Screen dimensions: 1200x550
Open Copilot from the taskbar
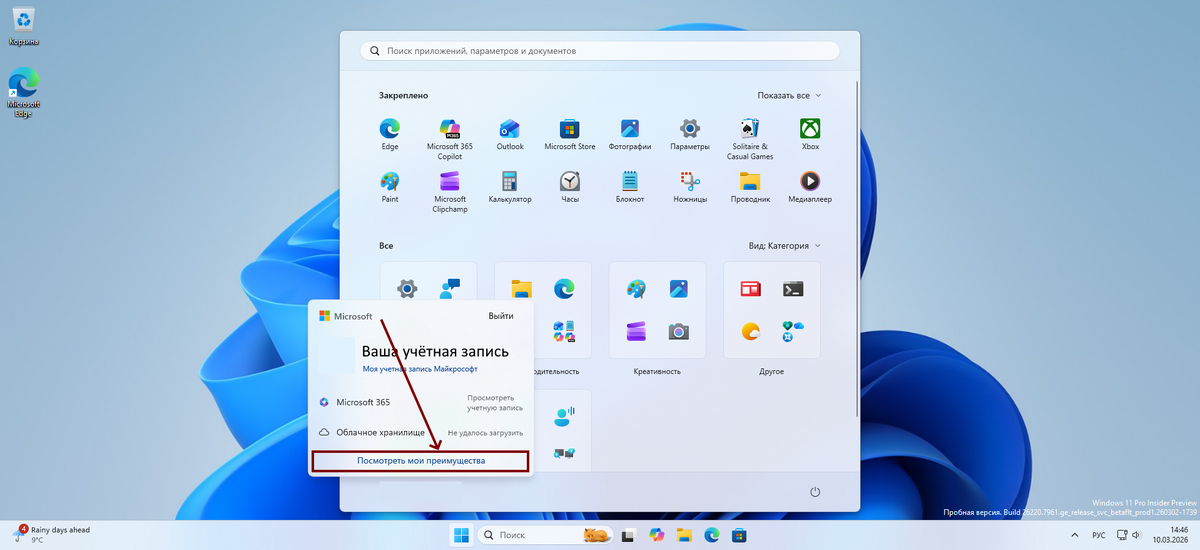(x=656, y=535)
